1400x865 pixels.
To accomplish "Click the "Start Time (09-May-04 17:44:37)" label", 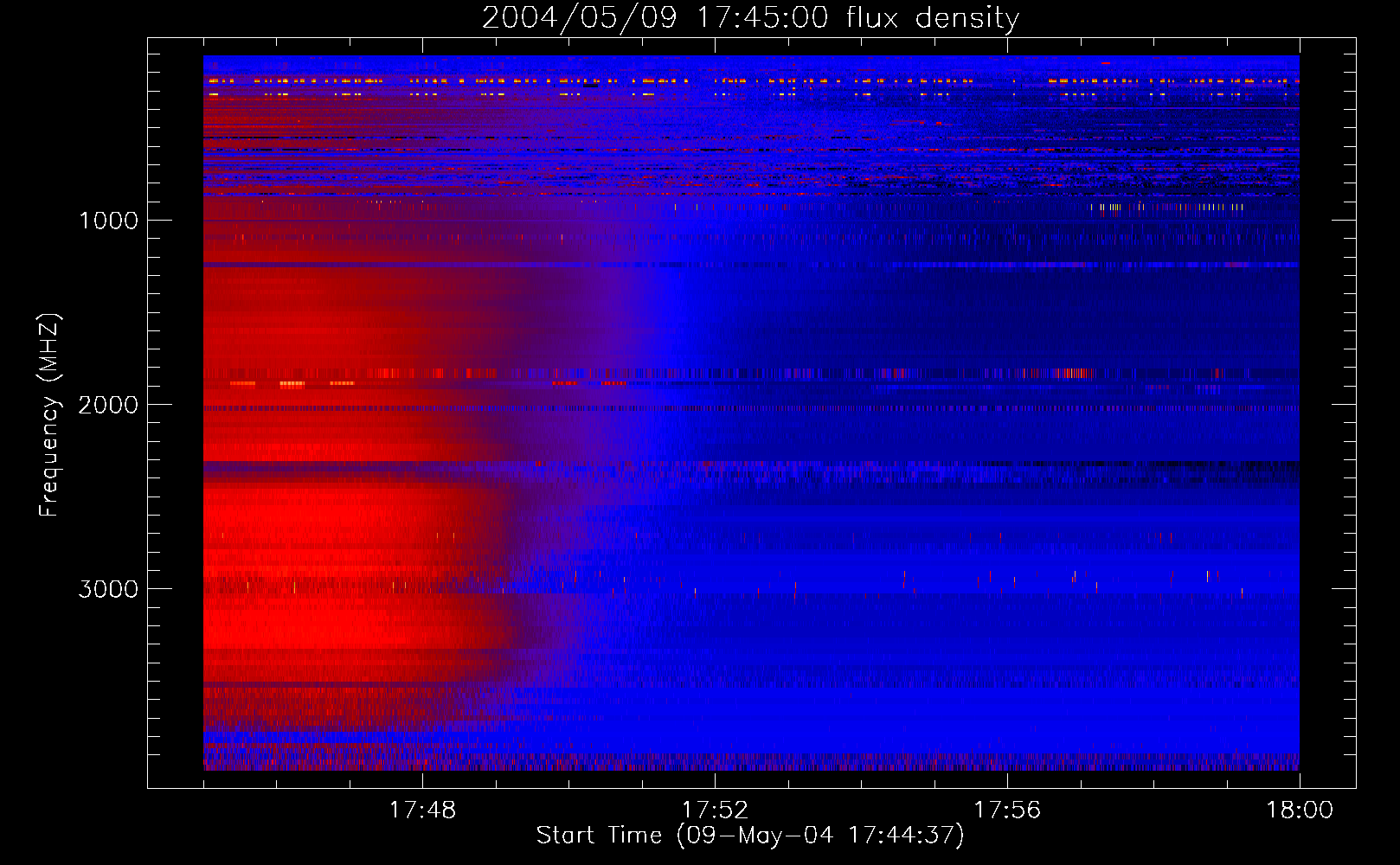I will pyautogui.click(x=750, y=836).
